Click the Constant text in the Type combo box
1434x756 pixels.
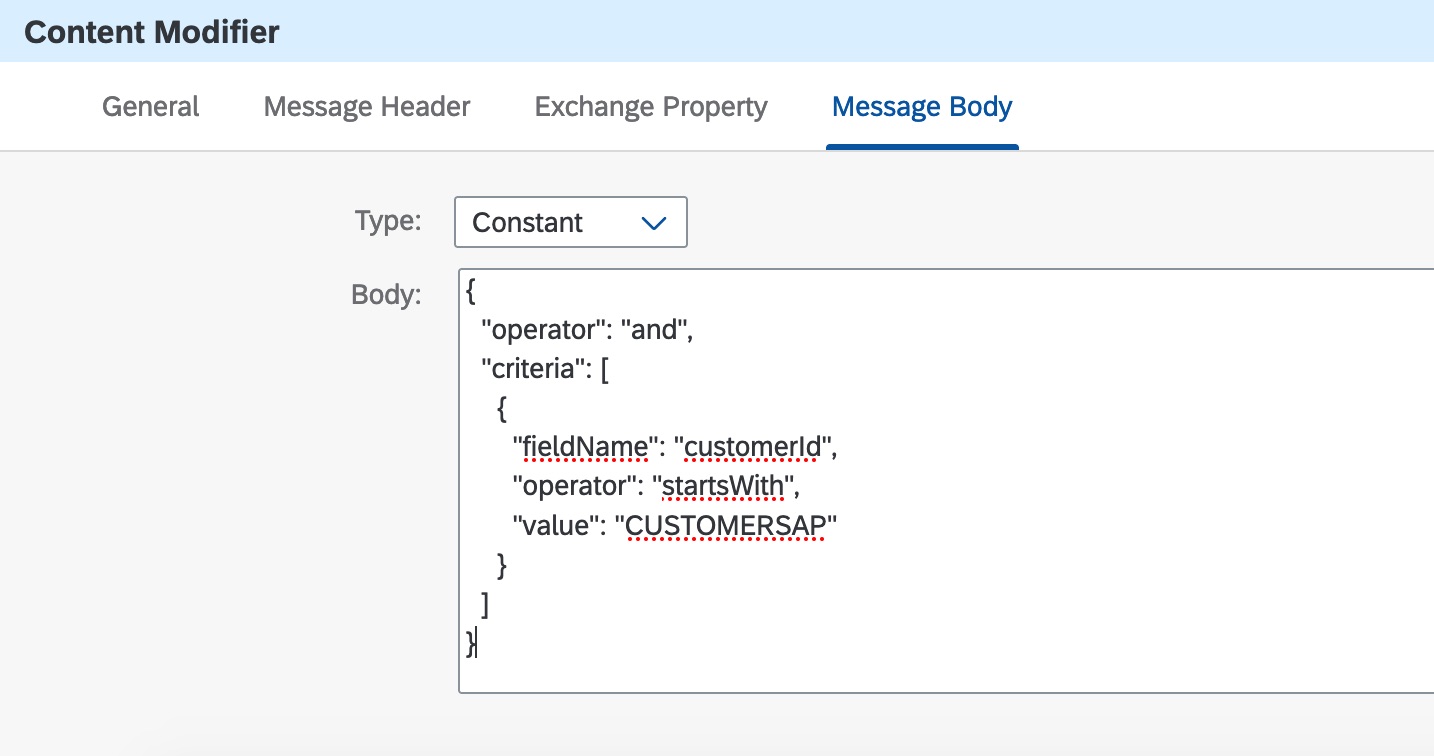527,223
